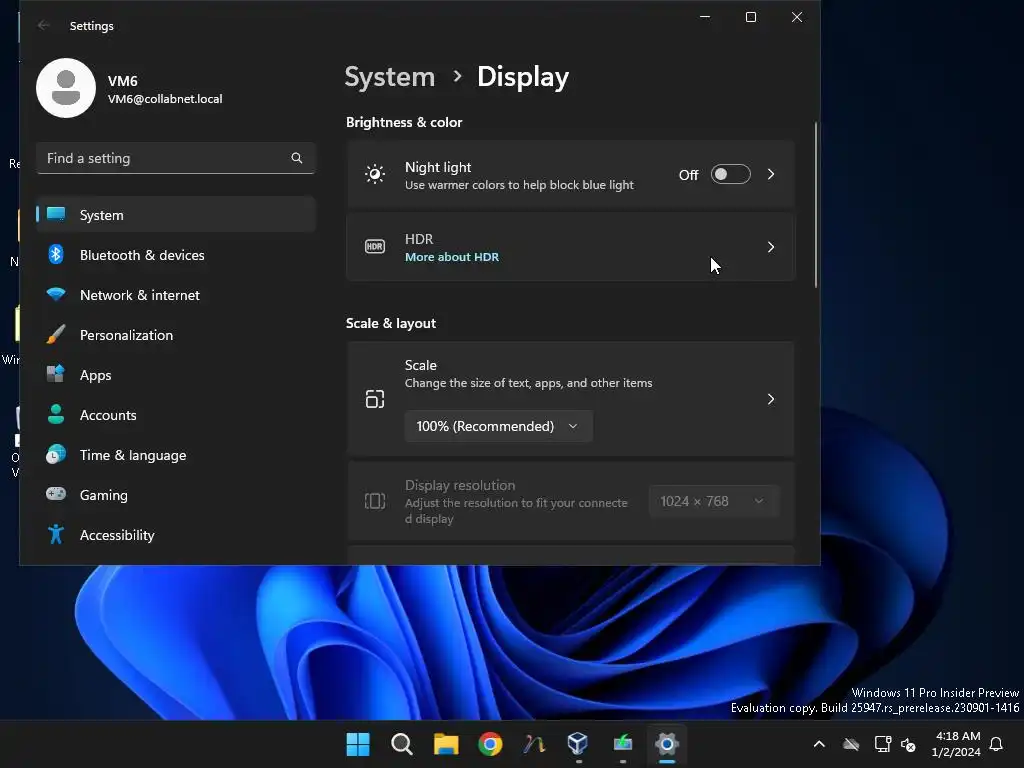
Task: Open the Scale details chevron
Action: click(771, 399)
